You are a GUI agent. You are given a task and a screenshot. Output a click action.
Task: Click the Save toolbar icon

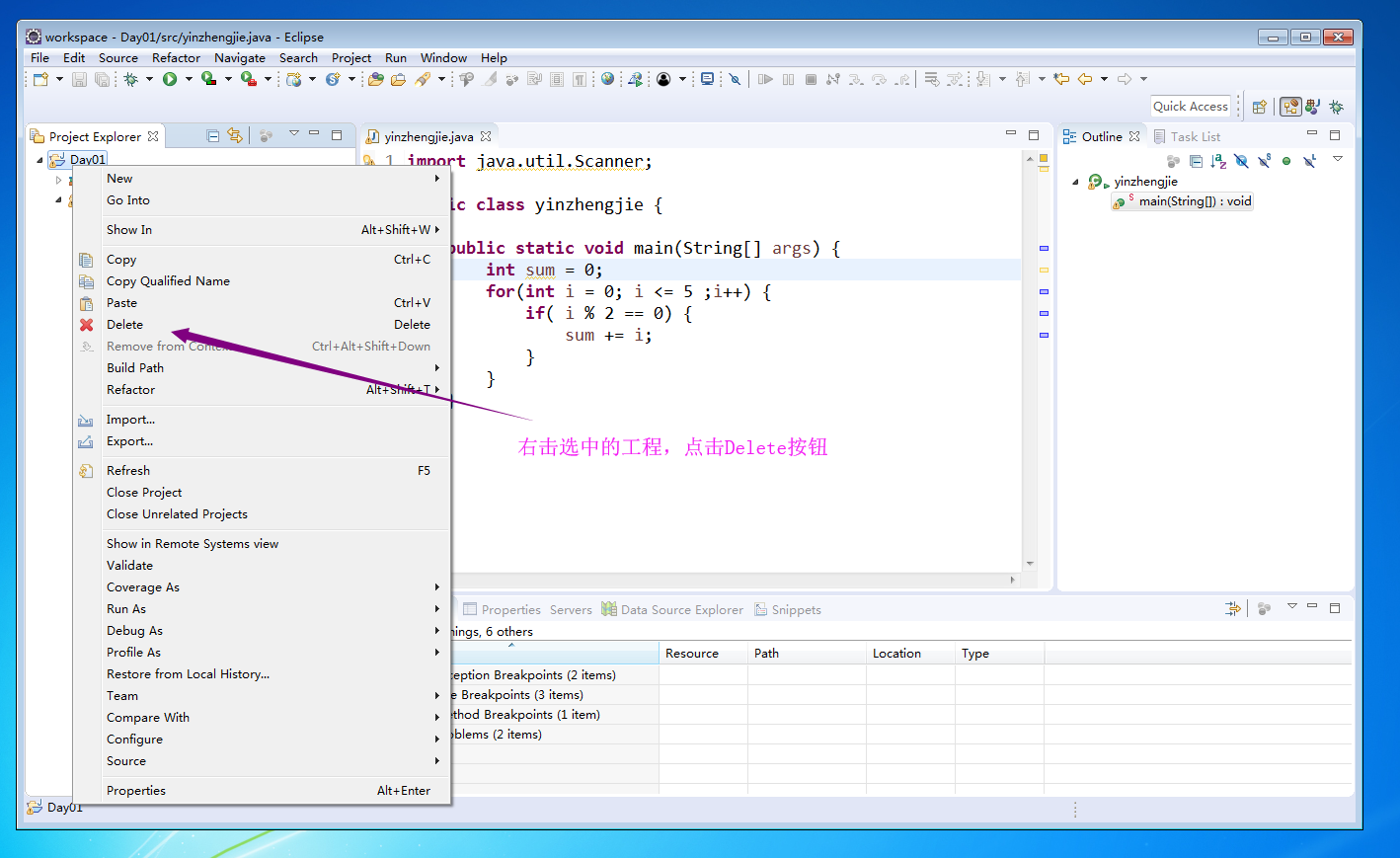click(x=80, y=79)
